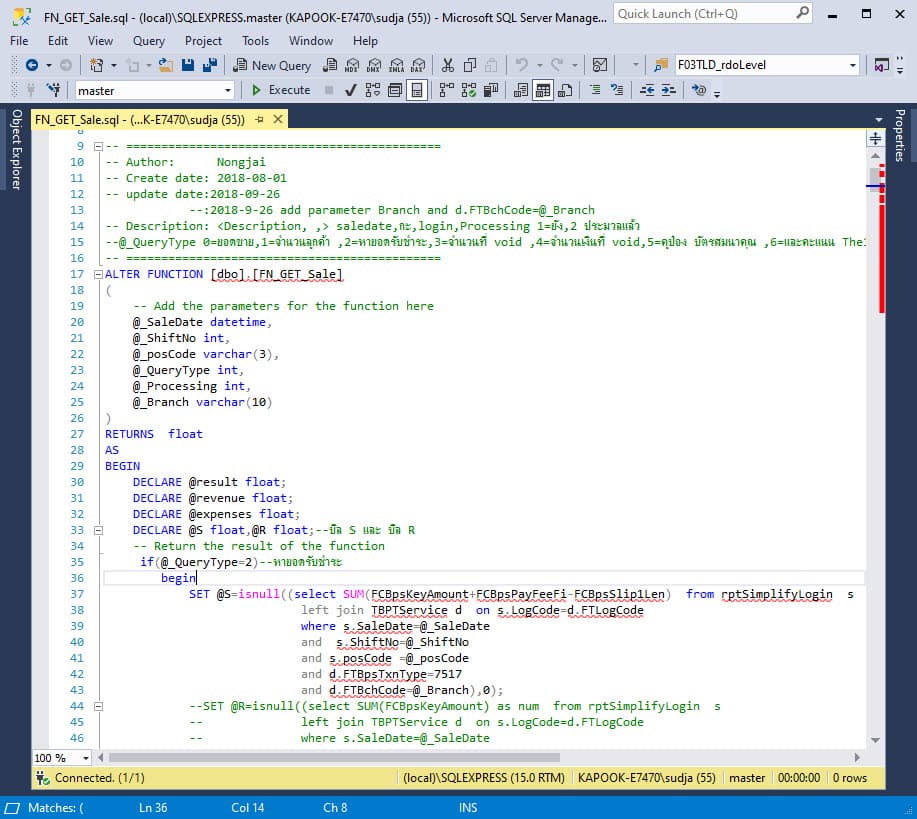Copy selection with the copy icon

[470, 66]
